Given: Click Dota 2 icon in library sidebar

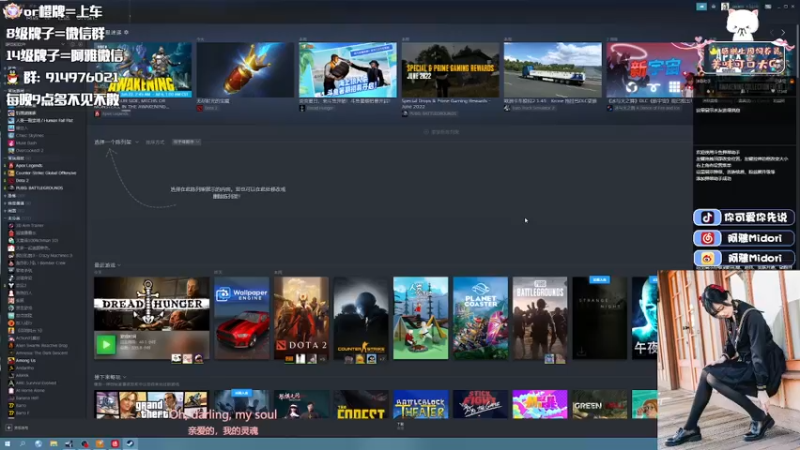Looking at the screenshot, I should (x=11, y=181).
